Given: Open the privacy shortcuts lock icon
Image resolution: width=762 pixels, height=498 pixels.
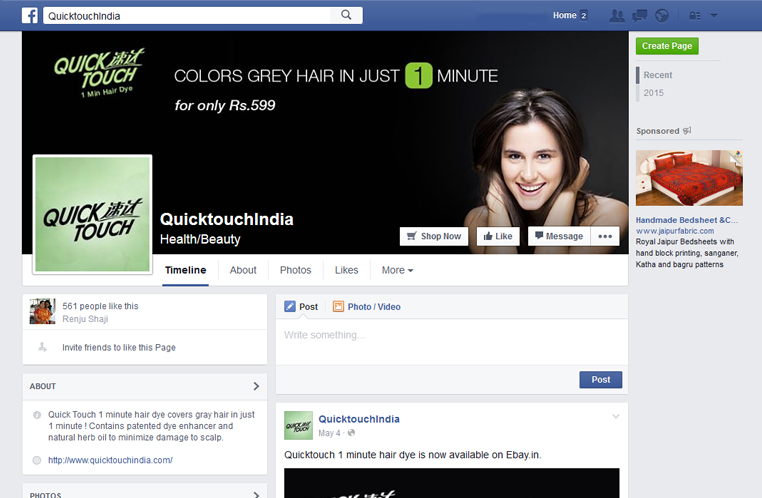Looking at the screenshot, I should tap(695, 15).
